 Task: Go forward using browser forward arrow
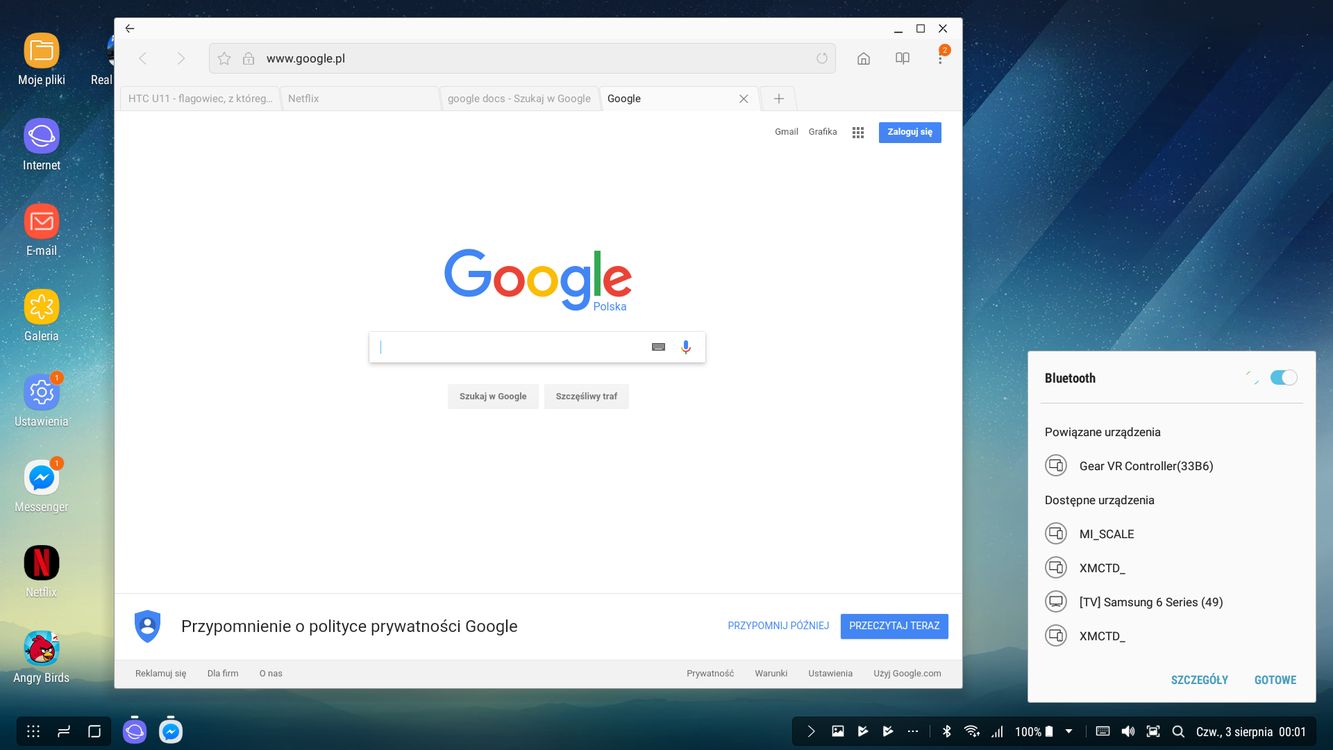181,59
